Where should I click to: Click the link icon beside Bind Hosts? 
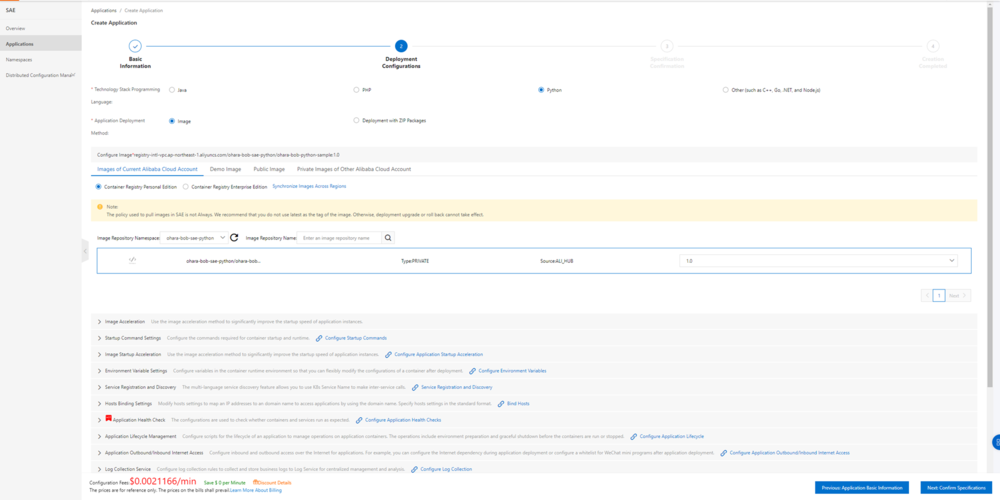point(500,403)
